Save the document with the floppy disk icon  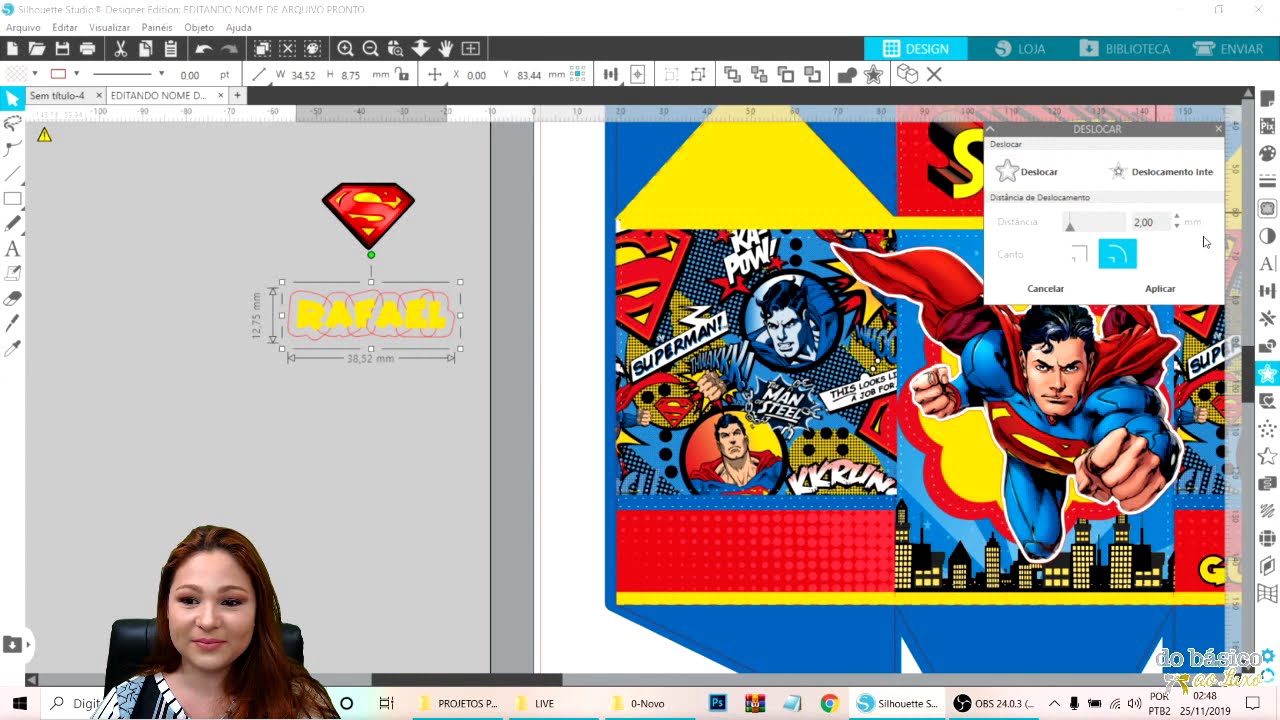click(62, 49)
